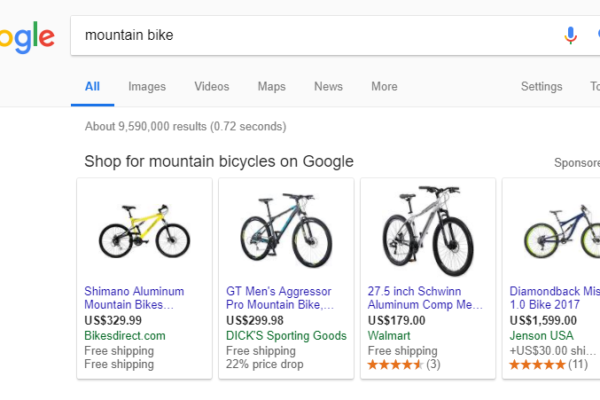
Task: Click the microphone voice search icon
Action: 571,35
